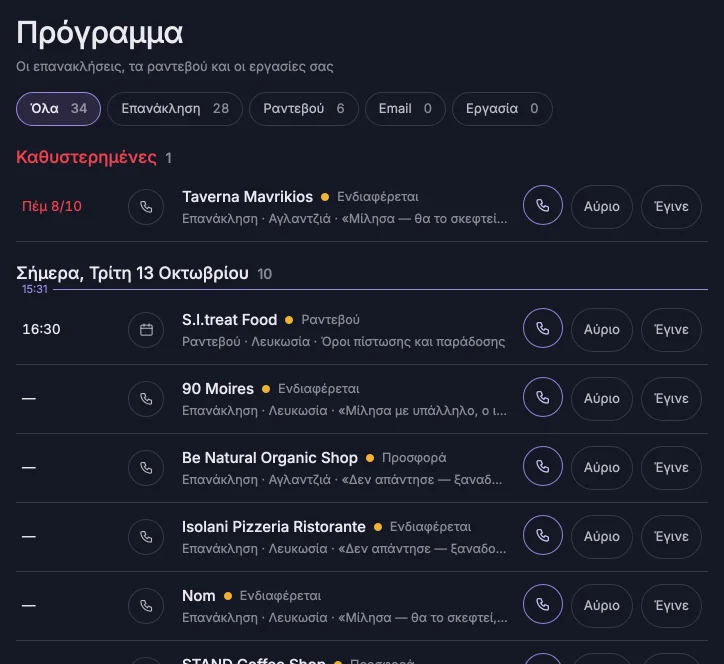Image resolution: width=724 pixels, height=664 pixels.
Task: Postpone S.I.treat Food to Αύριο
Action: [602, 330]
